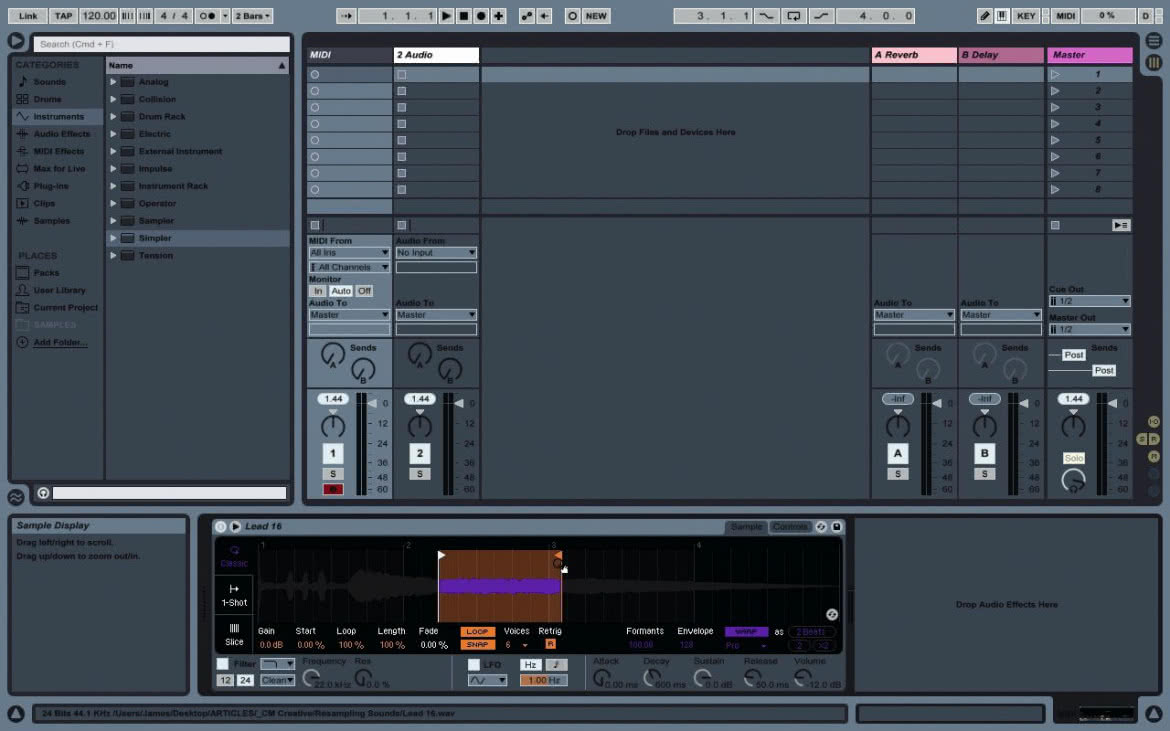Click the MIDI Arrangement Overdub plus button
The image size is (1170, 731).
coord(498,16)
